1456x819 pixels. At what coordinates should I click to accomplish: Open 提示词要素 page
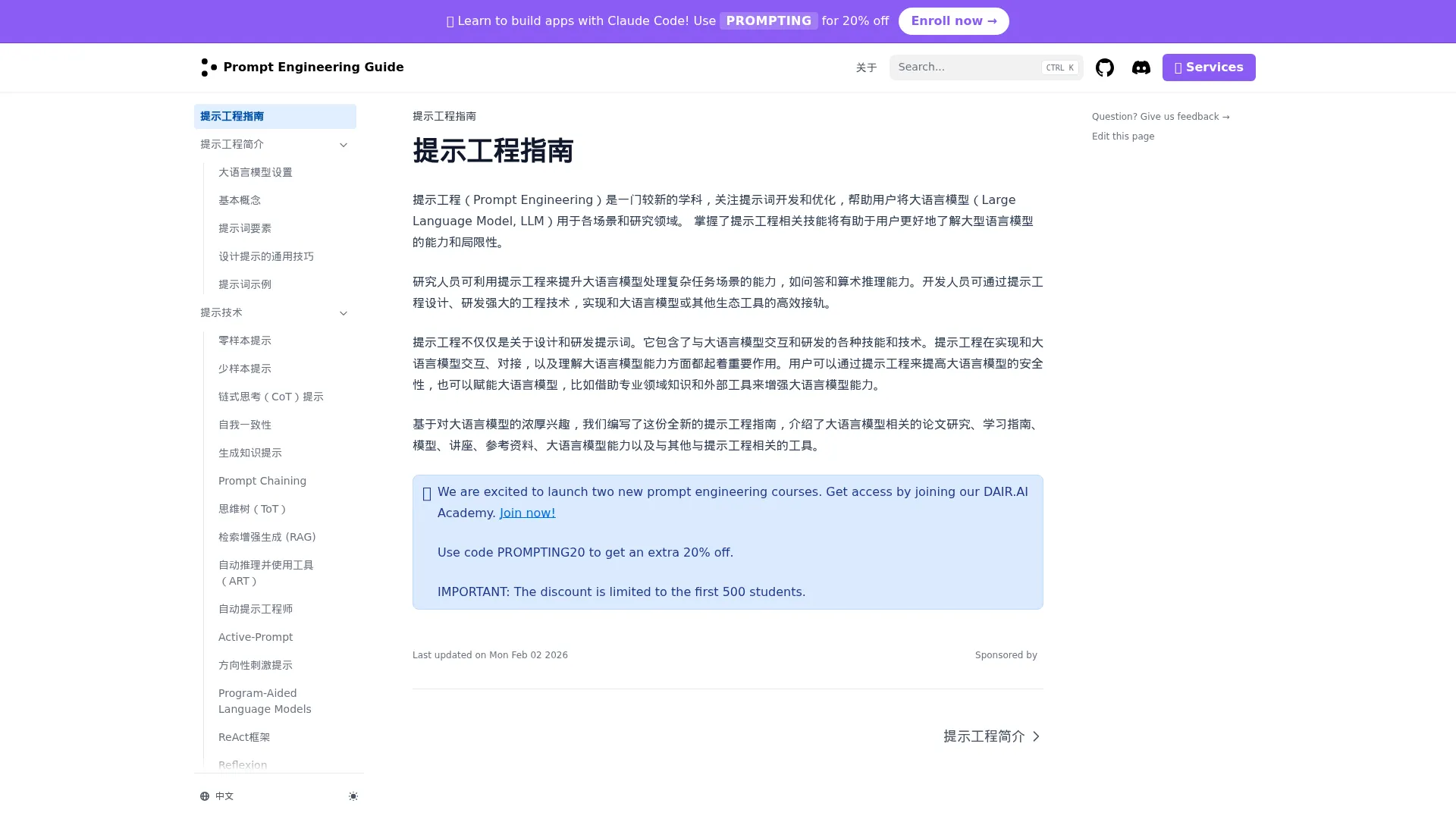(284, 228)
